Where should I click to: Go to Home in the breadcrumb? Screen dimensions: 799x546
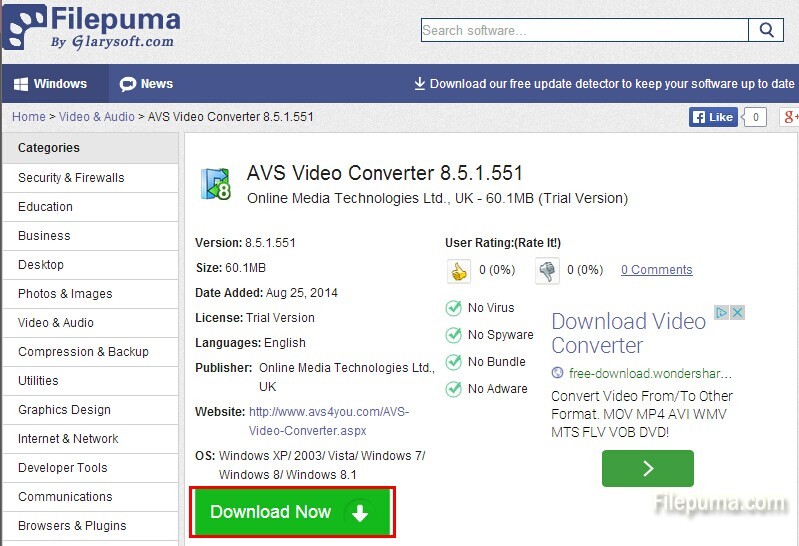point(28,117)
